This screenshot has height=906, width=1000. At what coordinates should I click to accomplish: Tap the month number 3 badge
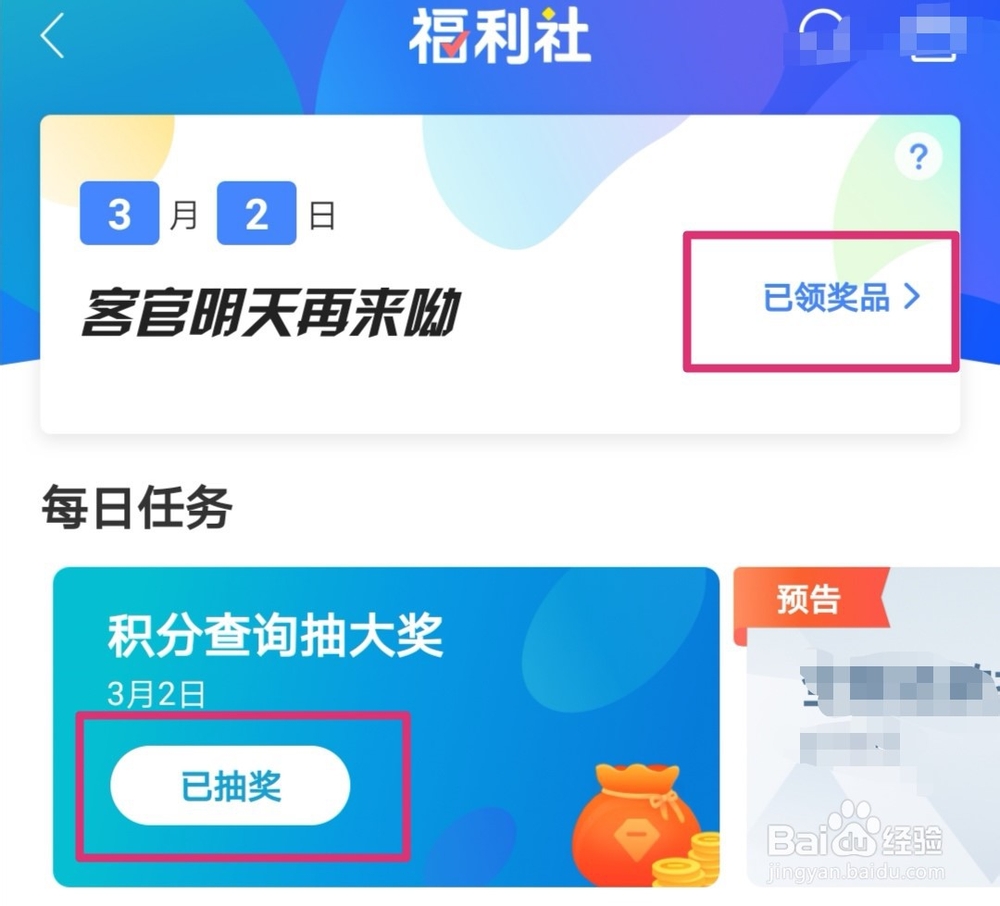click(119, 213)
